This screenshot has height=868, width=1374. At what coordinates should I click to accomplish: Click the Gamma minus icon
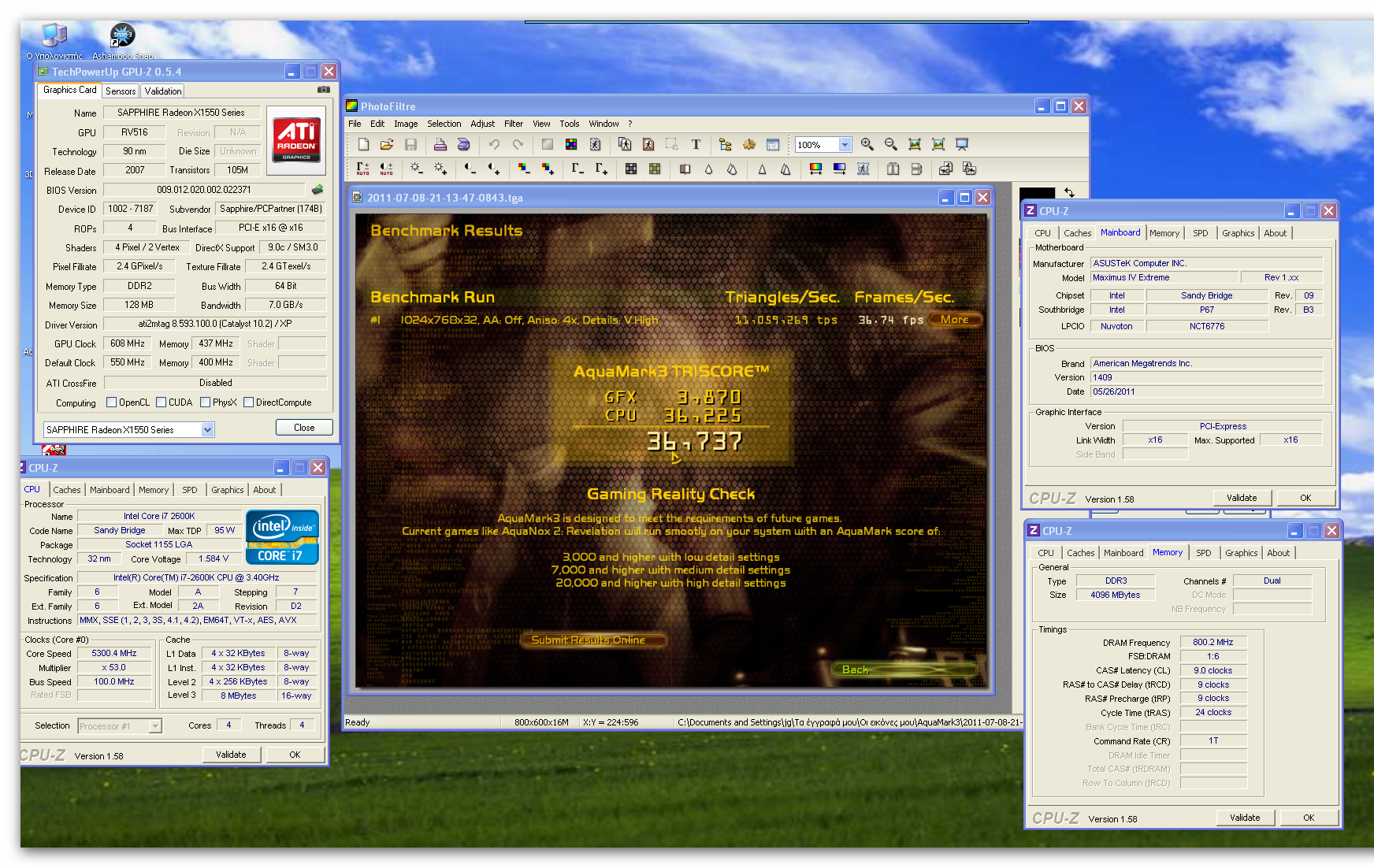point(577,169)
